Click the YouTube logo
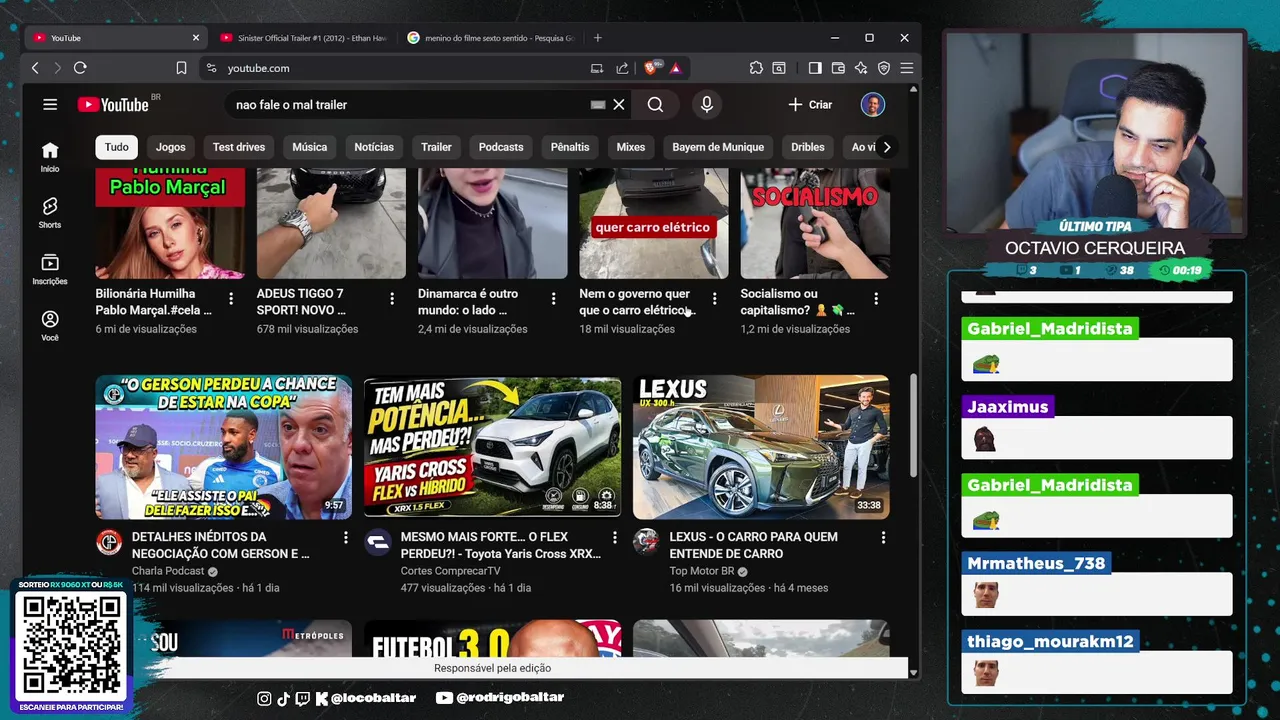Viewport: 1280px width, 720px height. coord(113,105)
